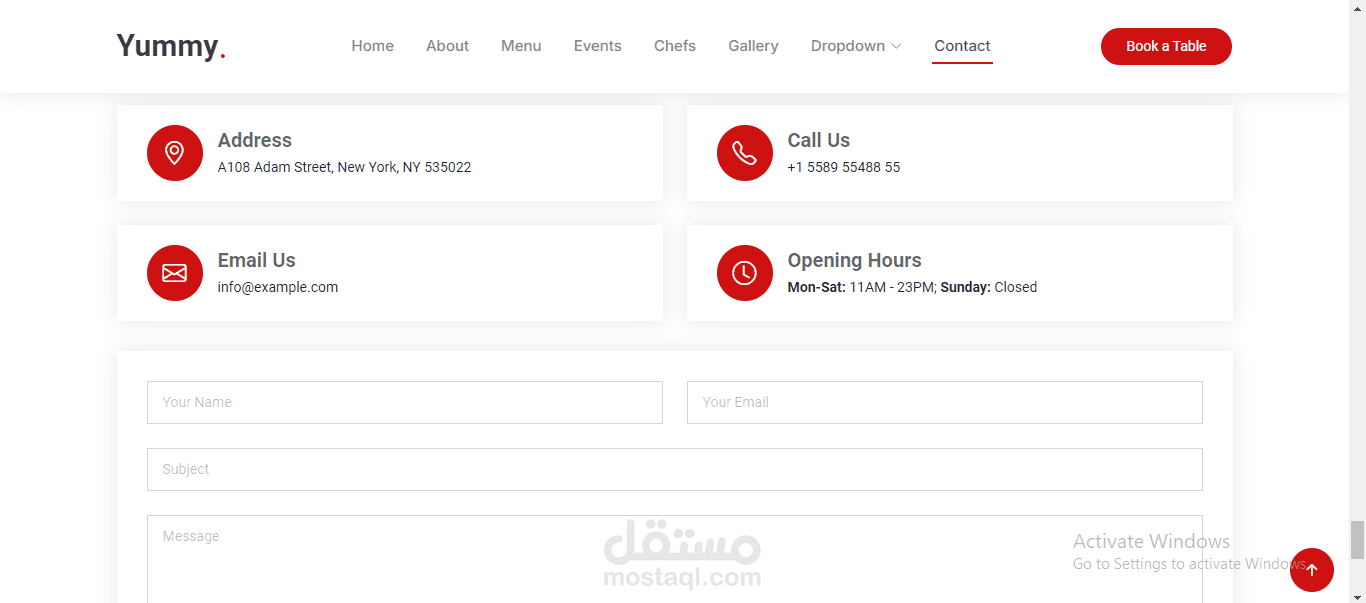Click the Address heading text

point(255,140)
